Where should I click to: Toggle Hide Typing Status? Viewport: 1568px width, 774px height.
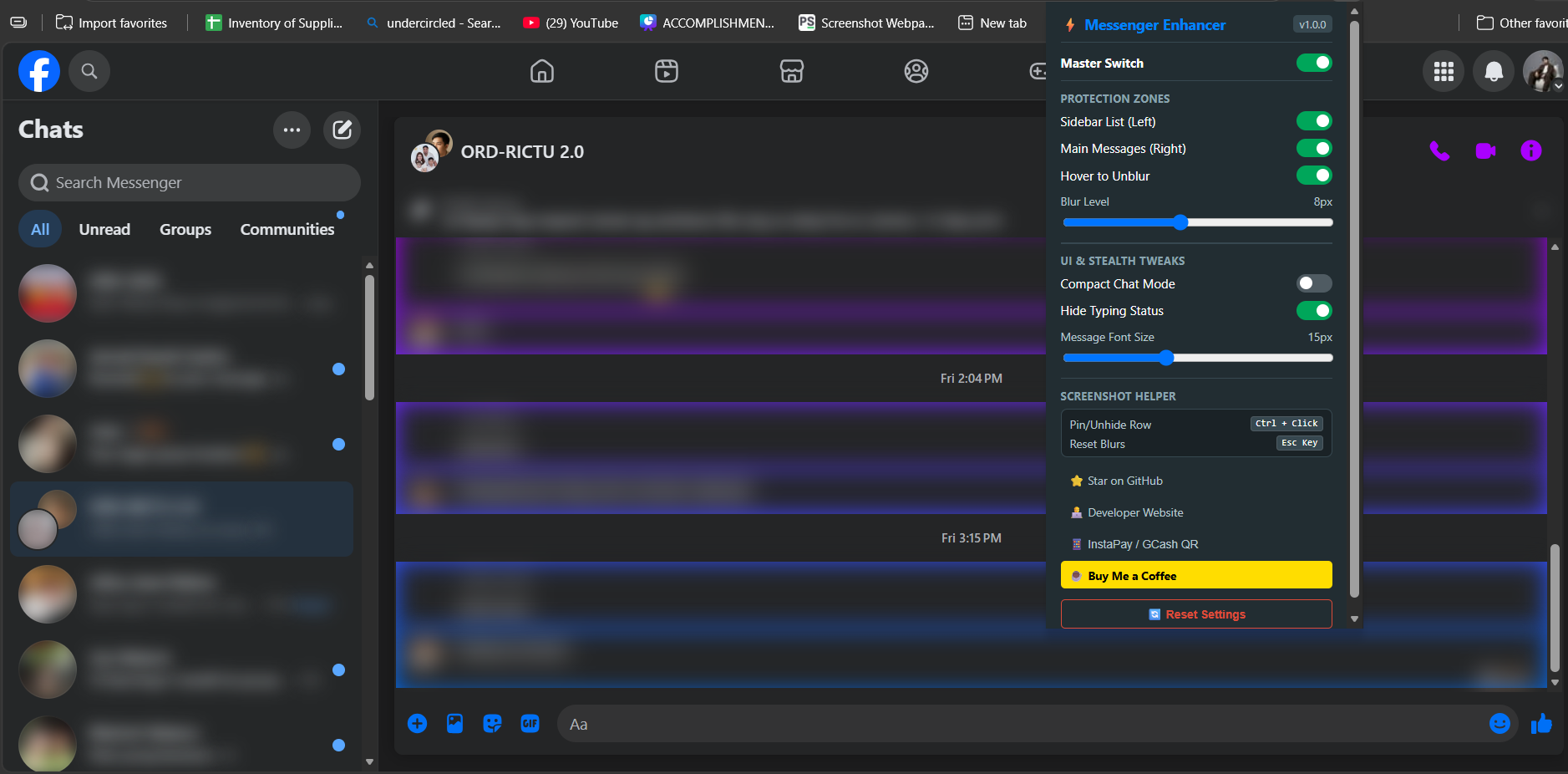tap(1314, 311)
